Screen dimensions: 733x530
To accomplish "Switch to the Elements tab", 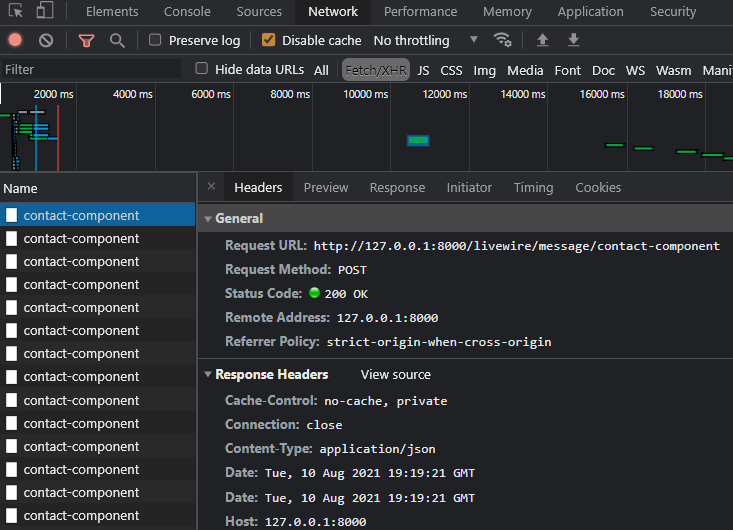I will point(112,12).
